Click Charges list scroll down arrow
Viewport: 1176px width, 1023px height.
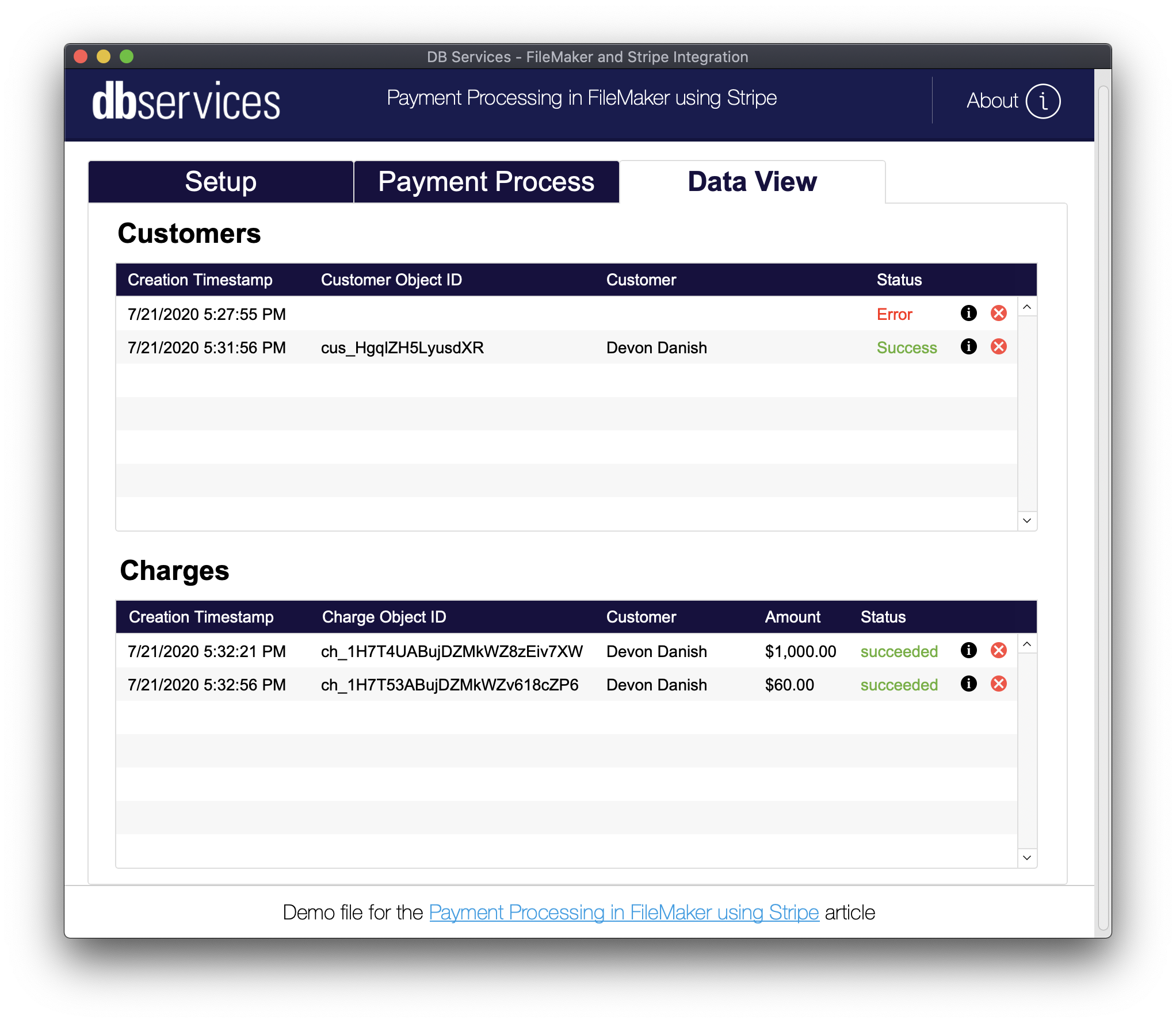pyautogui.click(x=1027, y=858)
